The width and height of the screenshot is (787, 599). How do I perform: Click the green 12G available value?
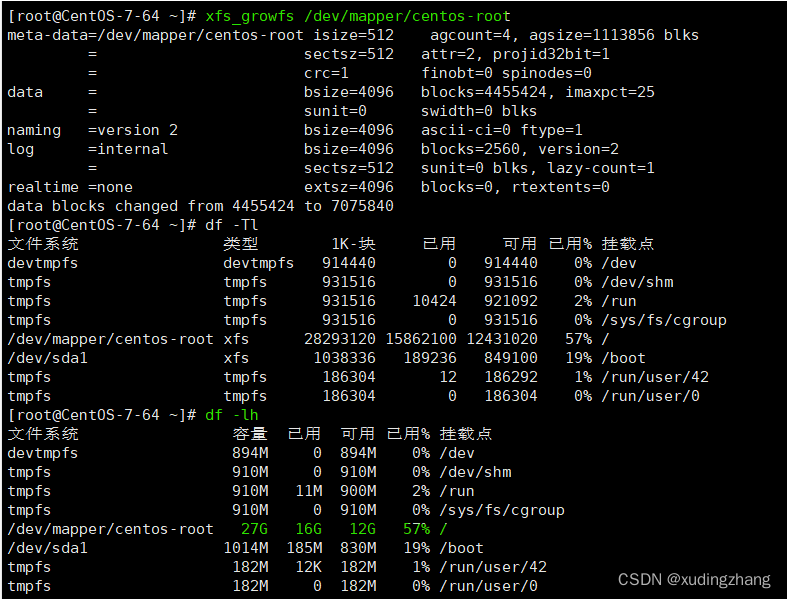click(362, 529)
